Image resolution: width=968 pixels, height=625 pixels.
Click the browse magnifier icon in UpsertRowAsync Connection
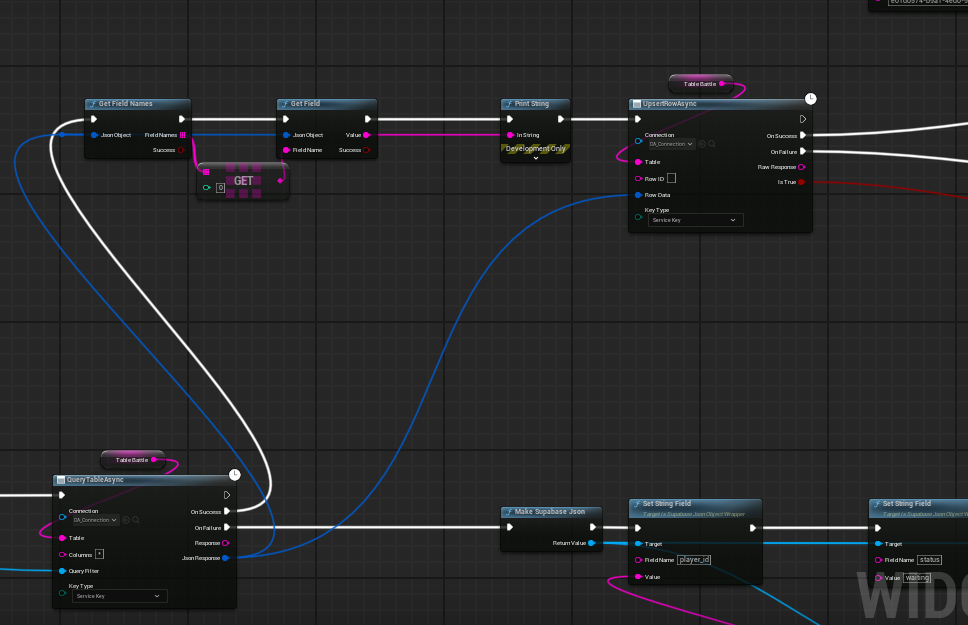click(x=712, y=144)
